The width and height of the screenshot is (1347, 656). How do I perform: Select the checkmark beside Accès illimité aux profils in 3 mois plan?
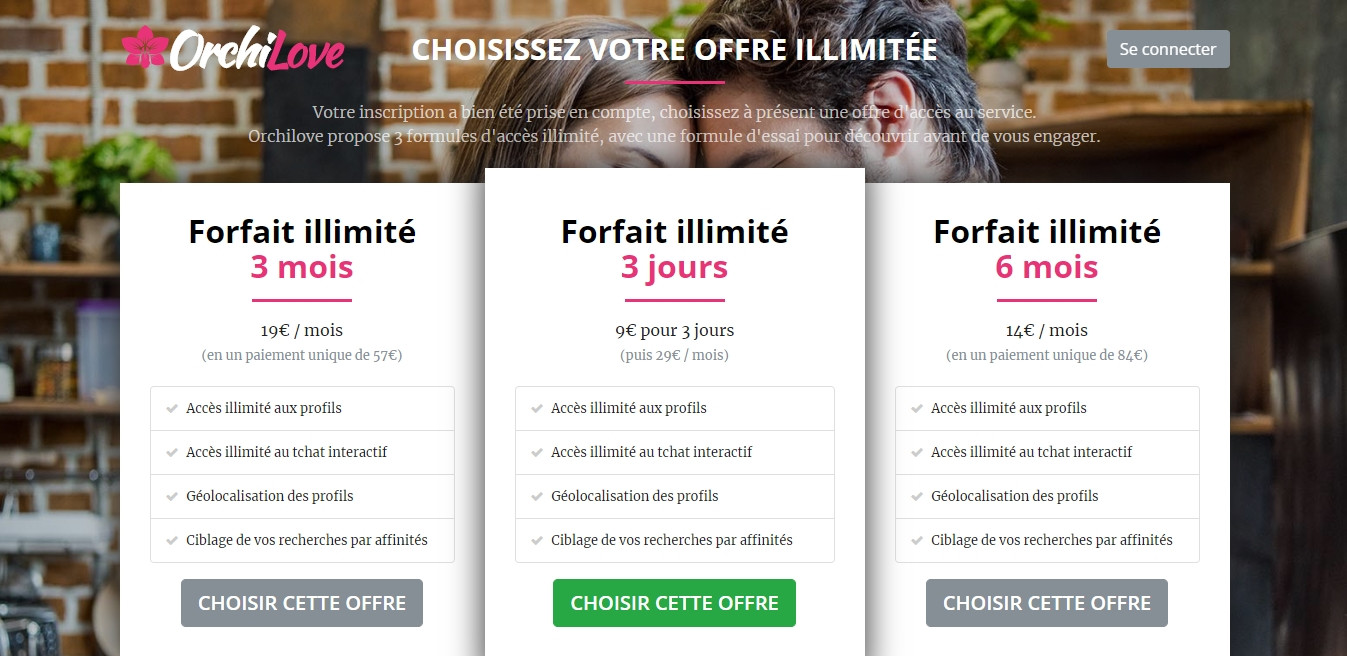pyautogui.click(x=170, y=408)
